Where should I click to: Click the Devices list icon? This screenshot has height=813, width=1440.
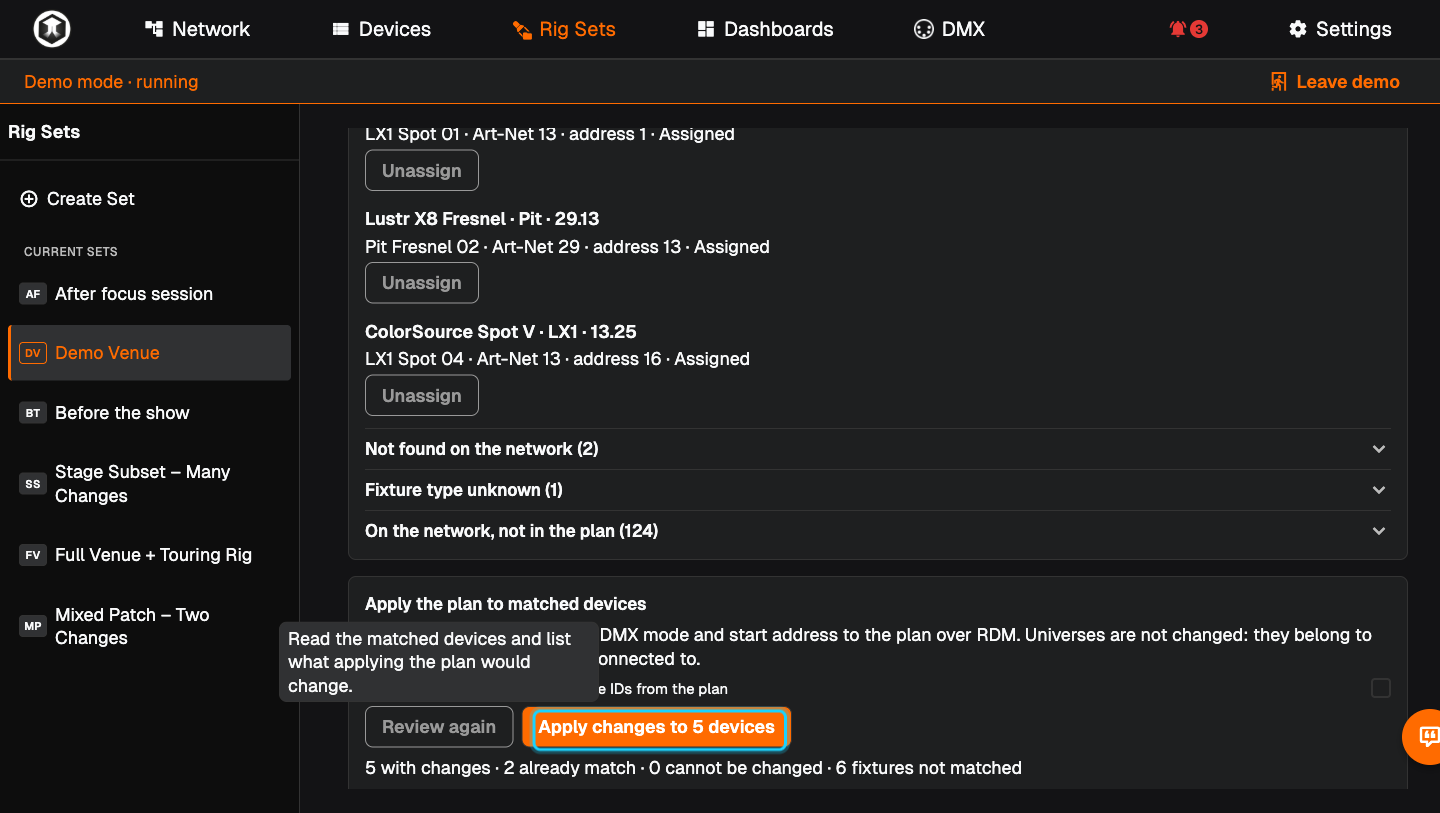click(341, 29)
